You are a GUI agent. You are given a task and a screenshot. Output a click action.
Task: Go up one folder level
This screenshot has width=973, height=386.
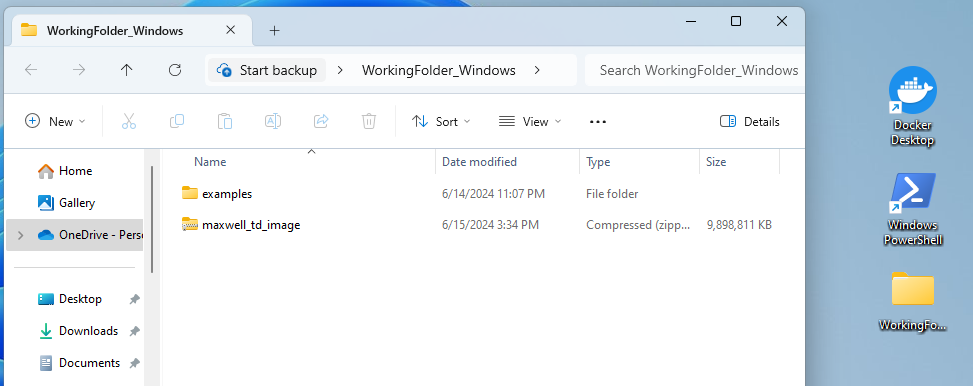127,70
